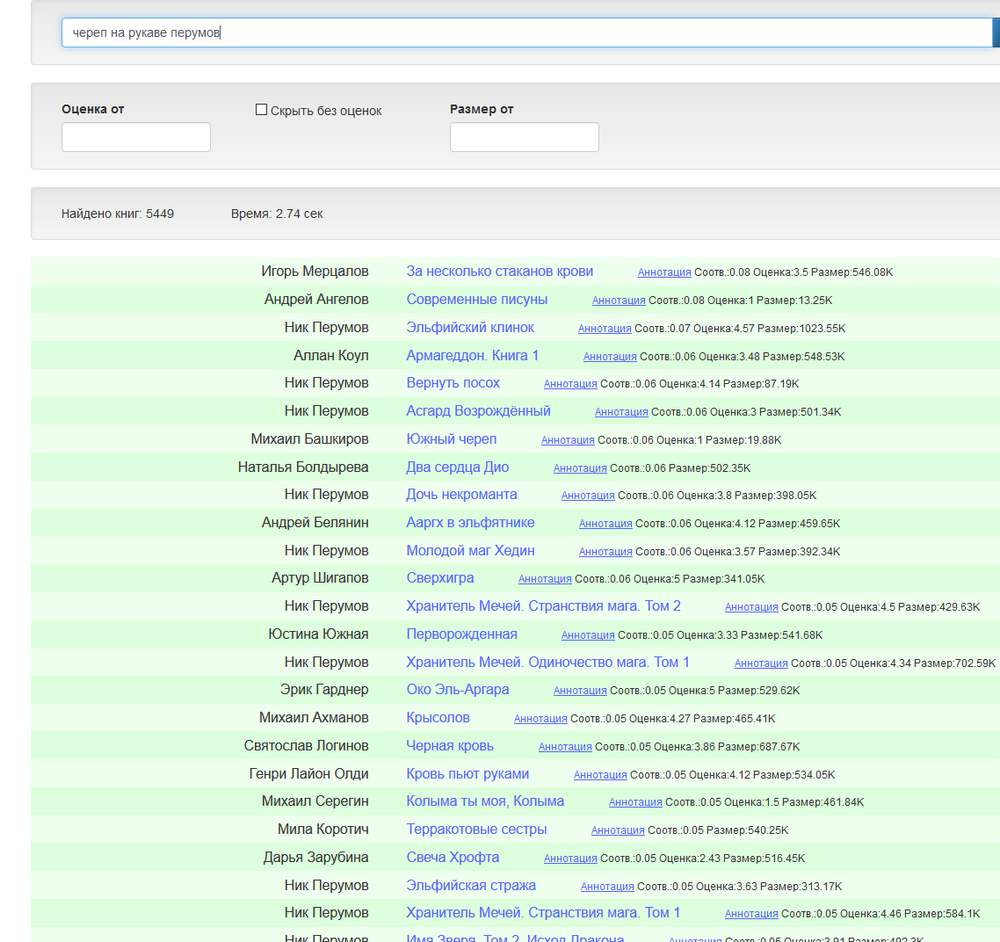Open book 'Дочь некроманта'
This screenshot has height=942, width=1000.
click(x=461, y=494)
